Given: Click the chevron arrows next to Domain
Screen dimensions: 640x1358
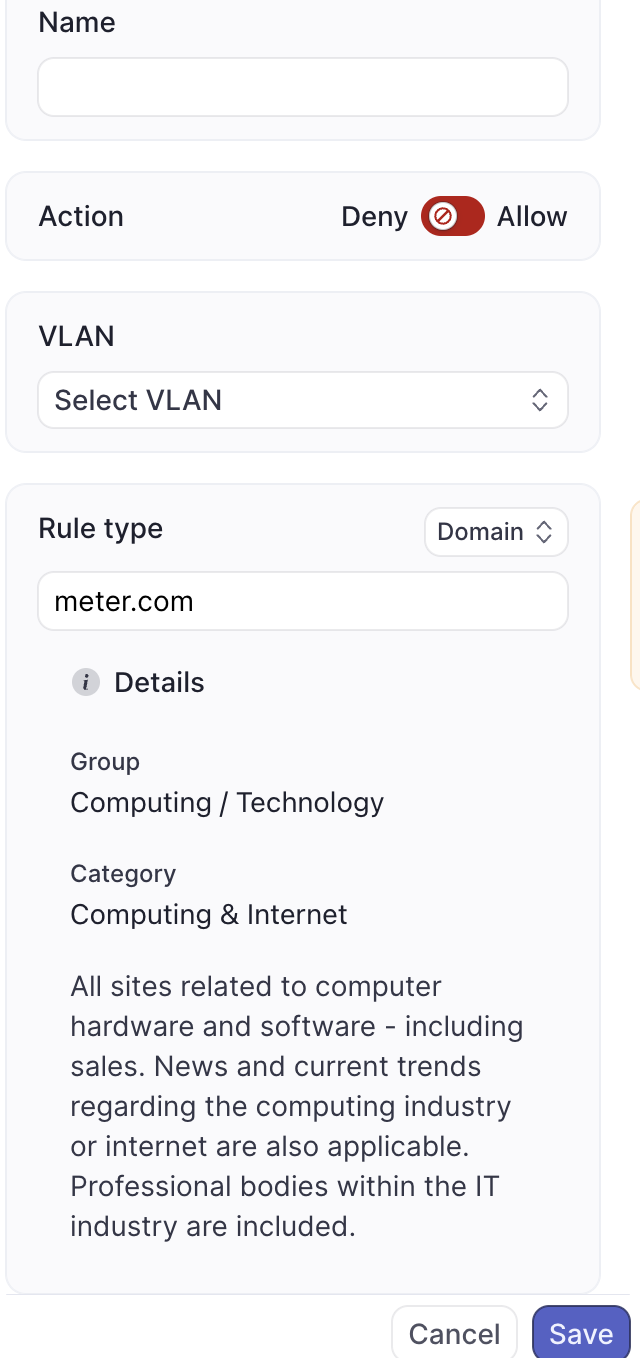Looking at the screenshot, I should pyautogui.click(x=545, y=532).
